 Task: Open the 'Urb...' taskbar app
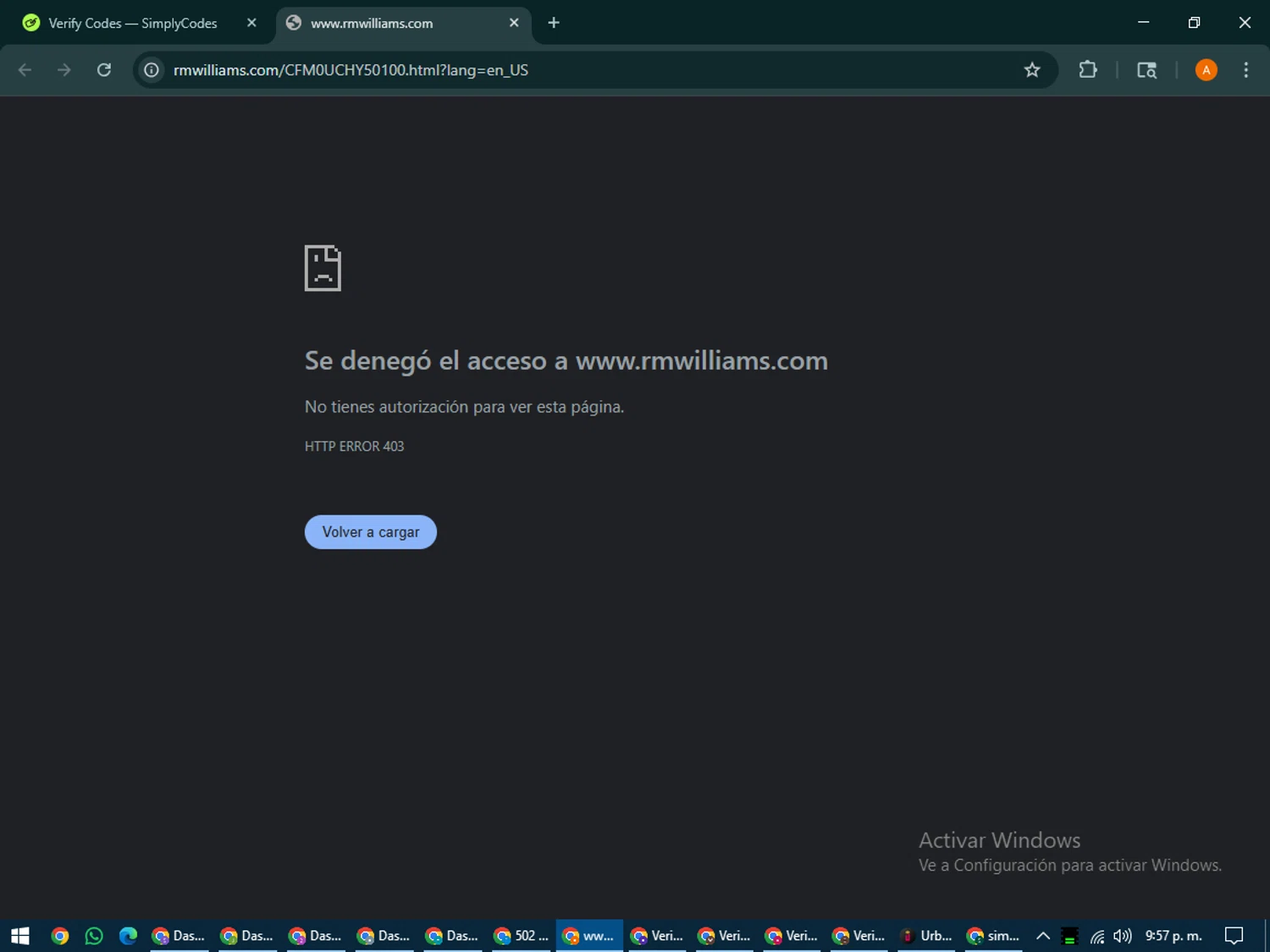[926, 935]
